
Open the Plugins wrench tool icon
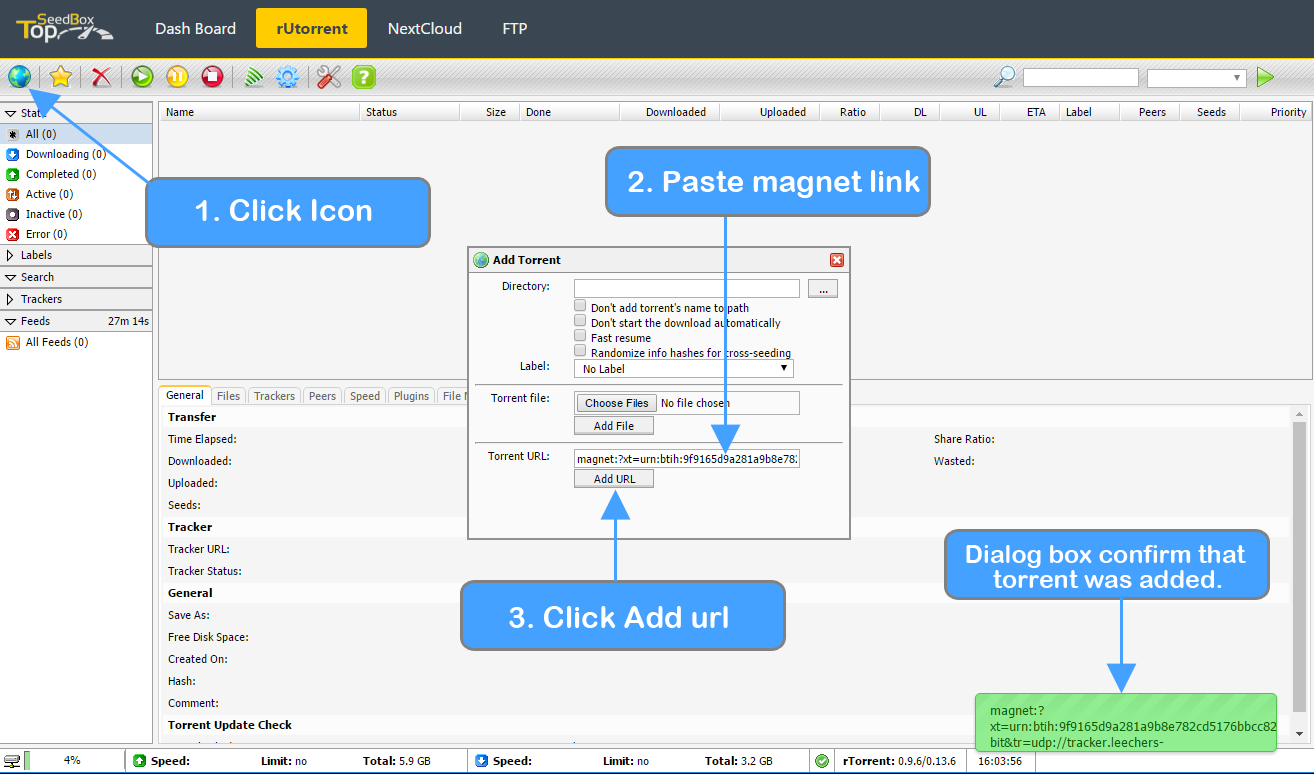(329, 76)
